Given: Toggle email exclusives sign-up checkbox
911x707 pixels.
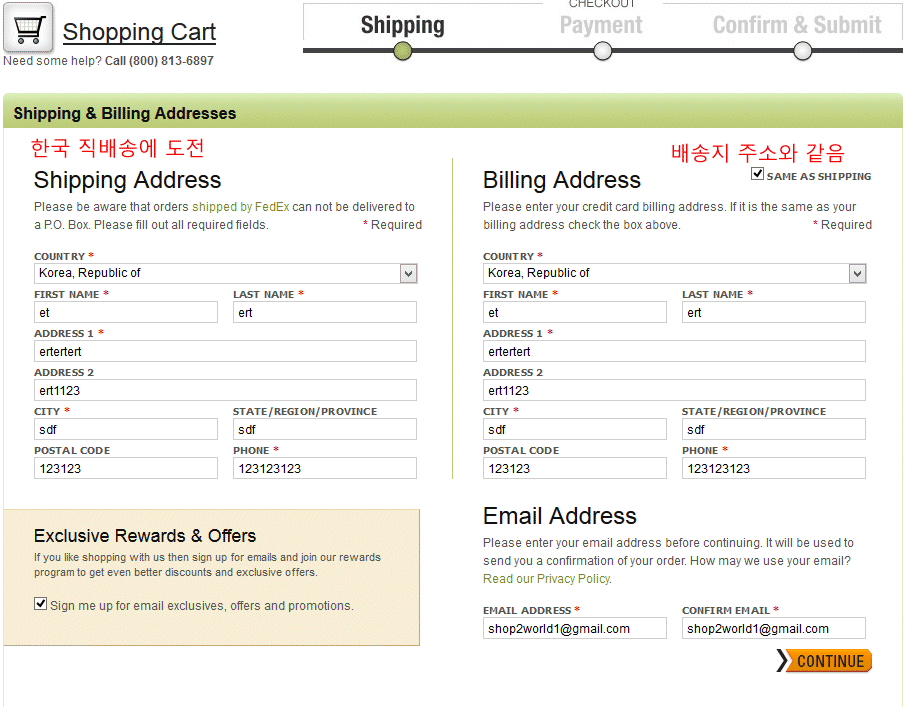Looking at the screenshot, I should coord(41,604).
